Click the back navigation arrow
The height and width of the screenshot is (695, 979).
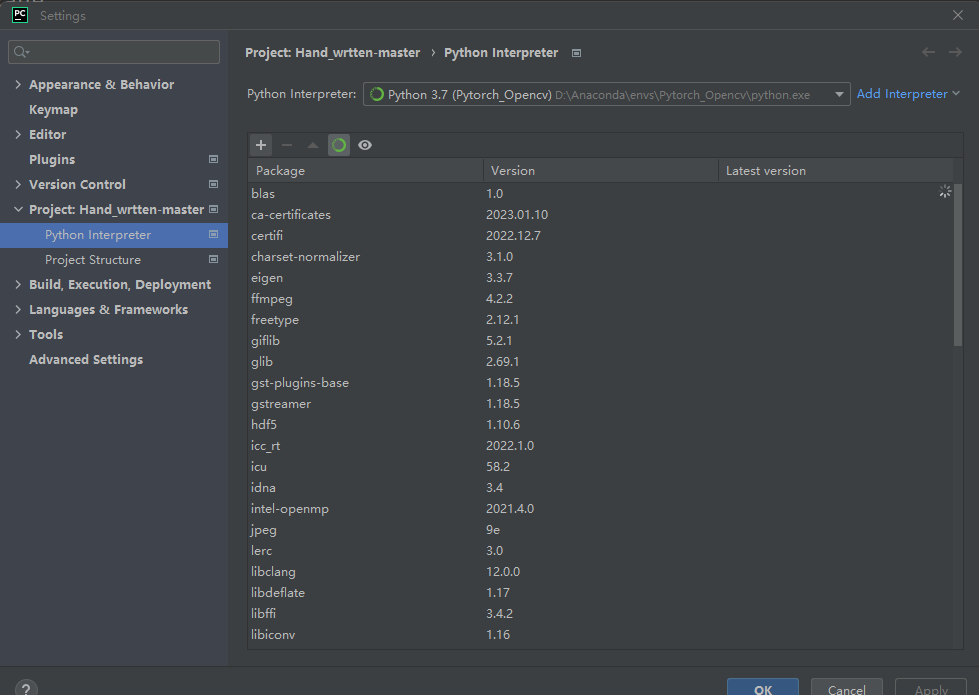click(x=928, y=52)
